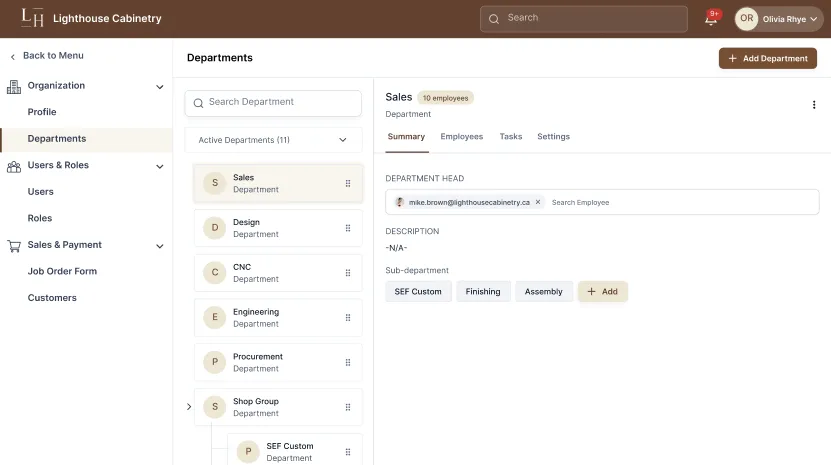Click the Lighthouse Cabinetry logo
Viewport: 831px width, 465px height.
(x=33, y=18)
